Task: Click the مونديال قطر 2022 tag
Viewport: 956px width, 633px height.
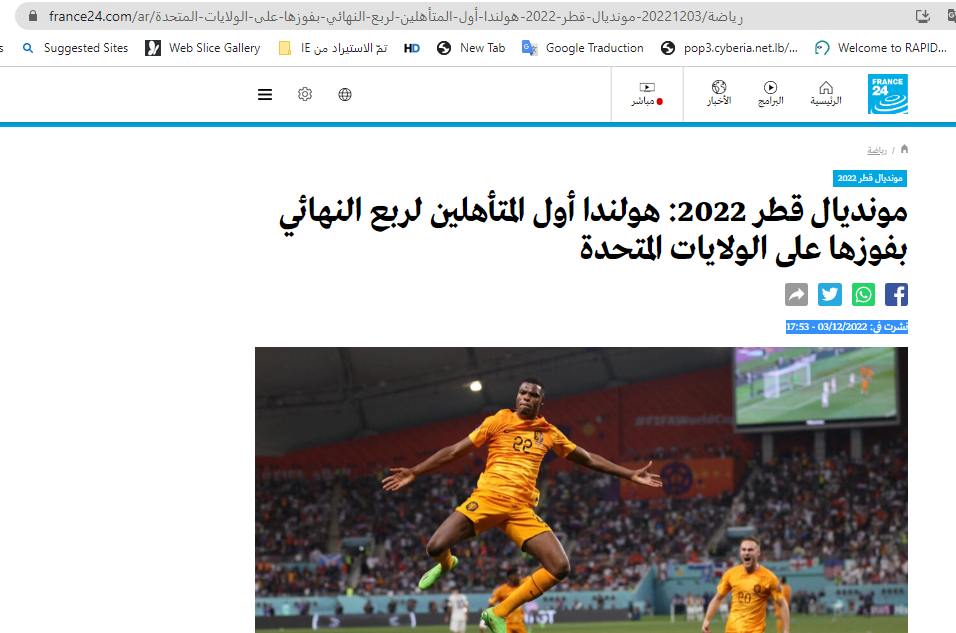Action: click(870, 178)
